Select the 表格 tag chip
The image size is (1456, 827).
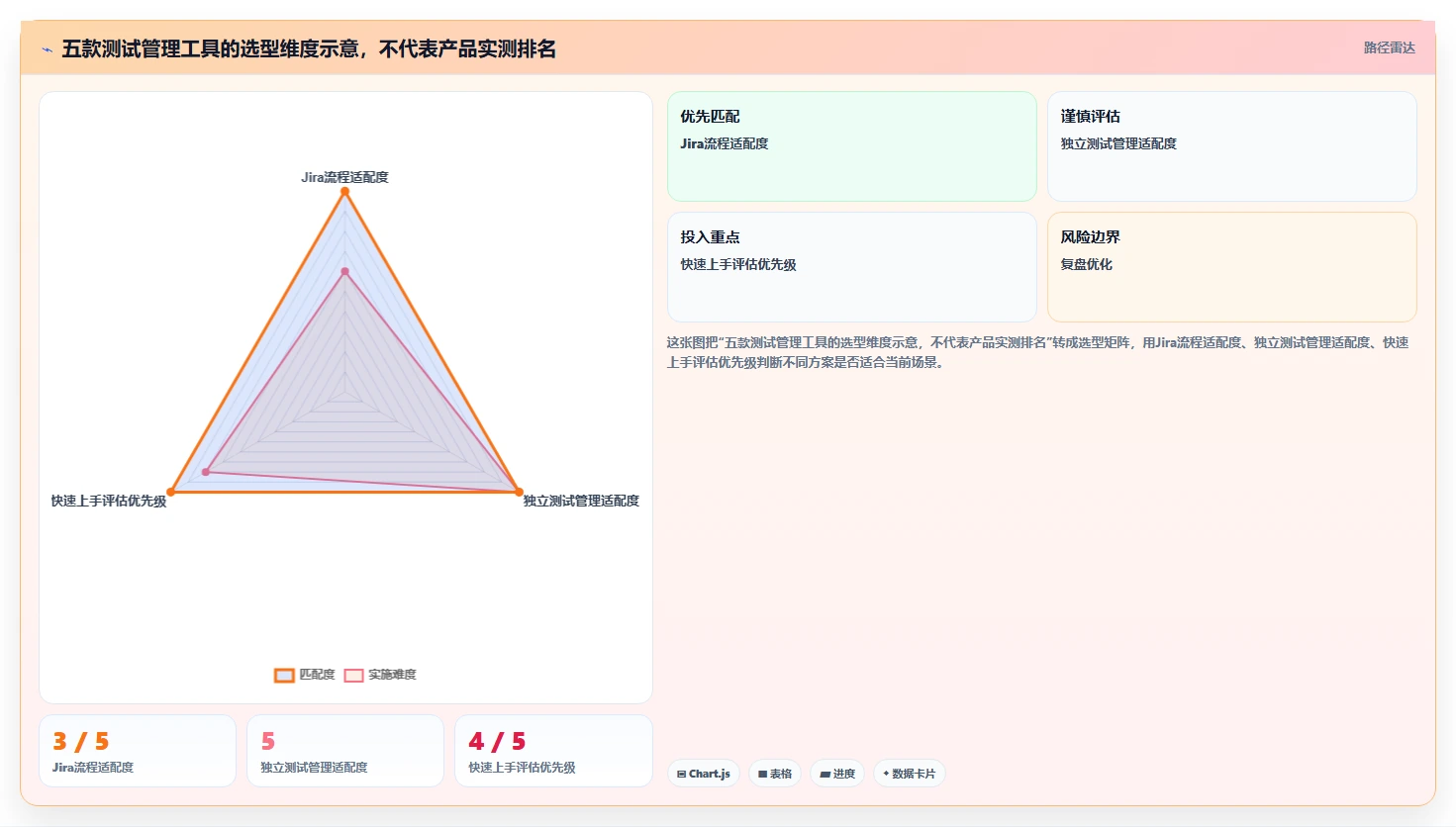tap(775, 774)
